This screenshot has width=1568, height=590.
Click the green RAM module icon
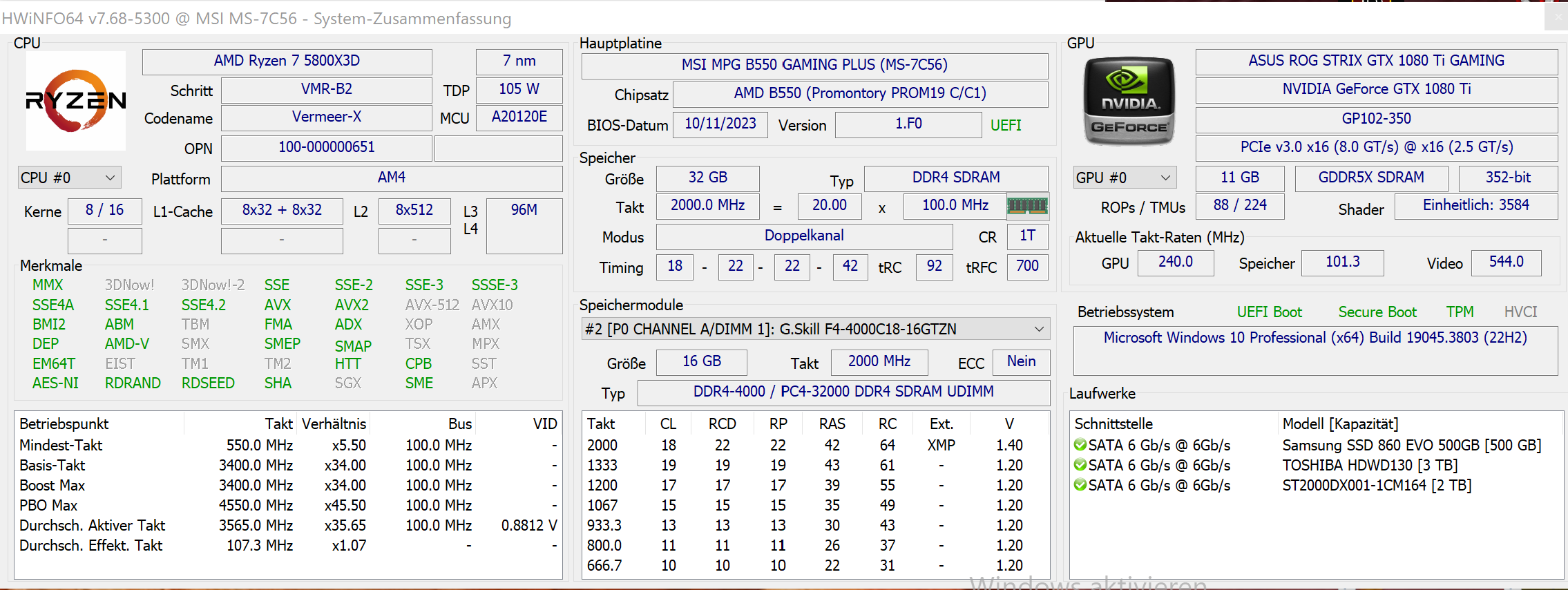click(x=1027, y=205)
